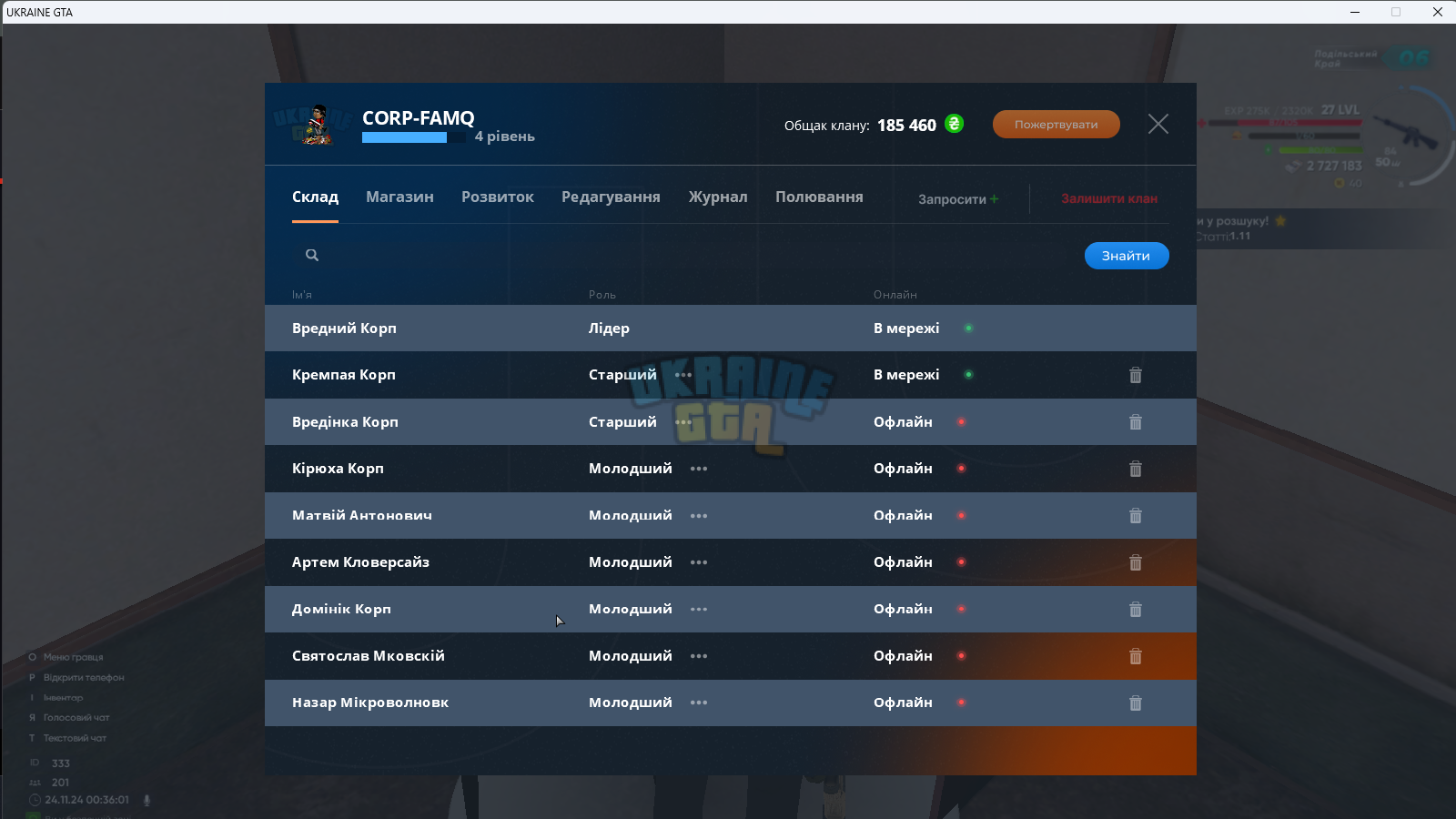Click the Відкрити телефон hint

click(x=84, y=678)
